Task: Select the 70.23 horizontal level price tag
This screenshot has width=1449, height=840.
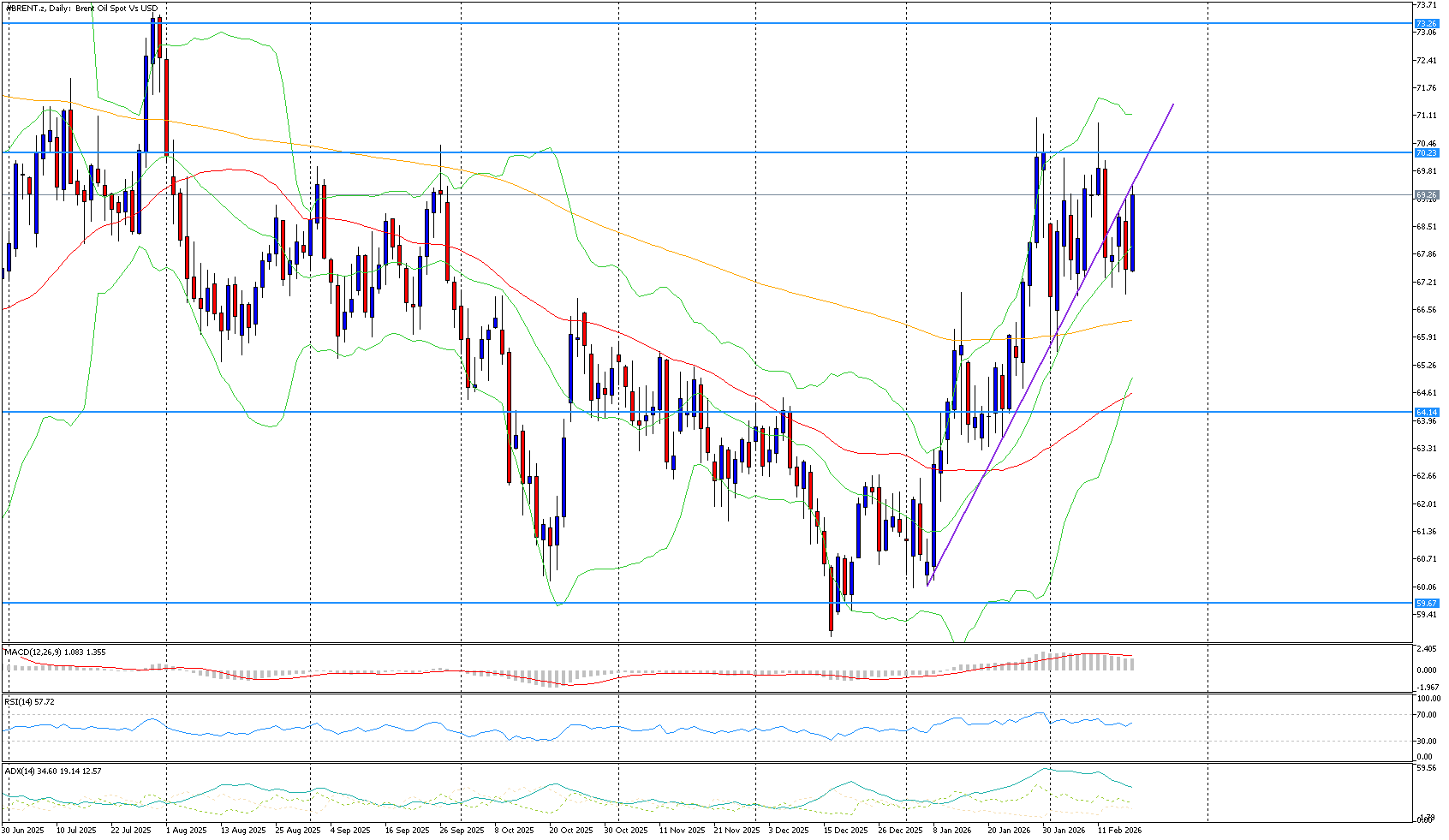Action: coord(1426,153)
